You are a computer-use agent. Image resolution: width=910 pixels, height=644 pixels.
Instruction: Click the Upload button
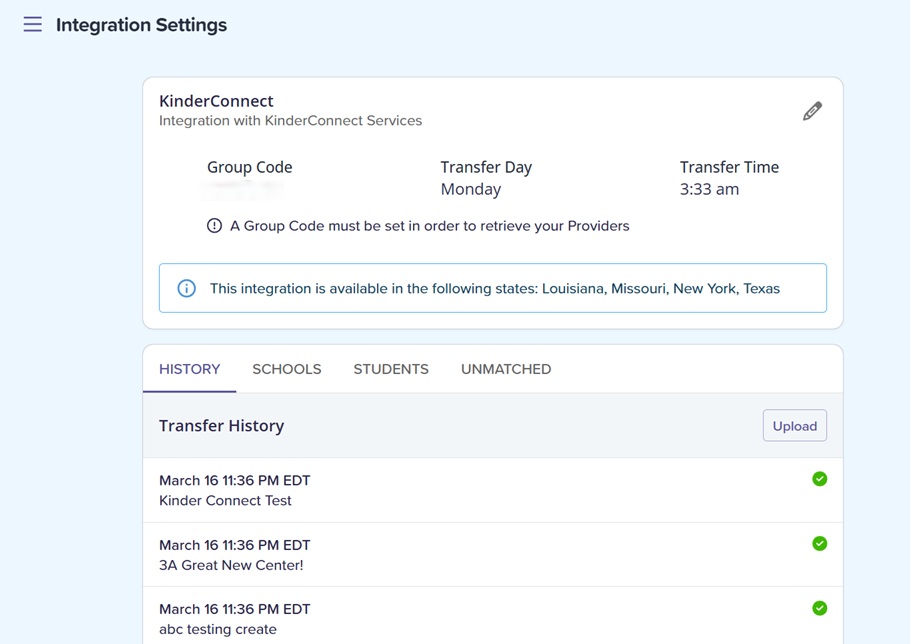pos(795,426)
